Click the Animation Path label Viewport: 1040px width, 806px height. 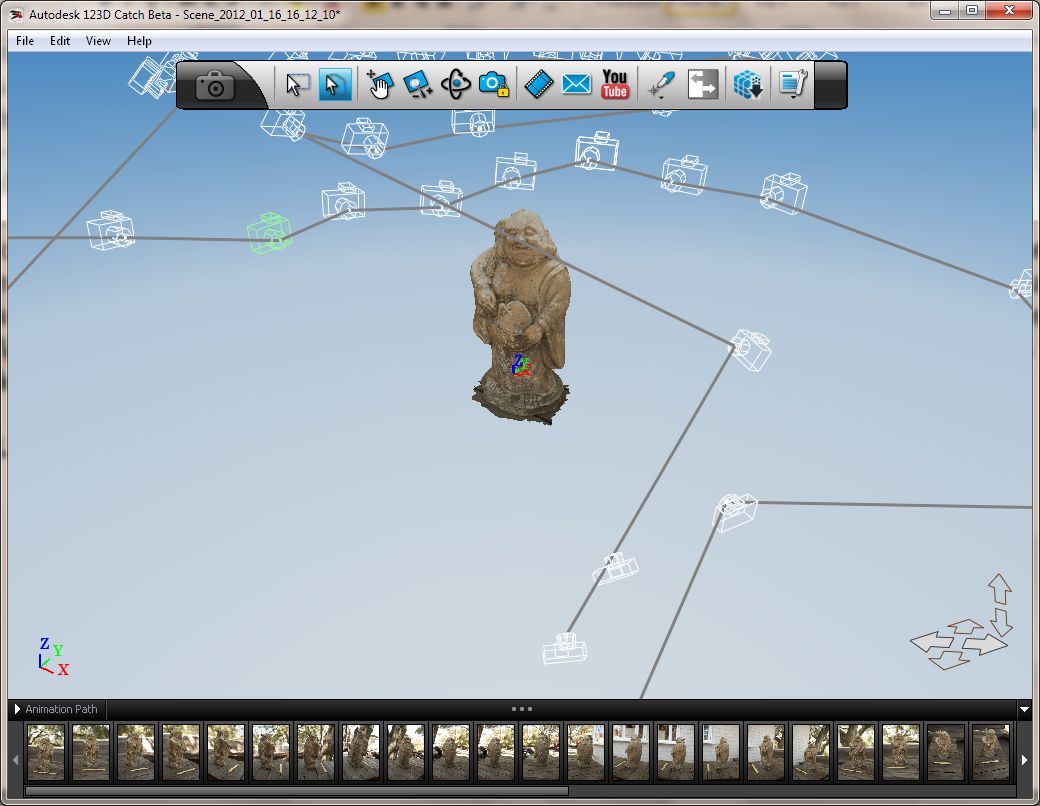[61, 709]
